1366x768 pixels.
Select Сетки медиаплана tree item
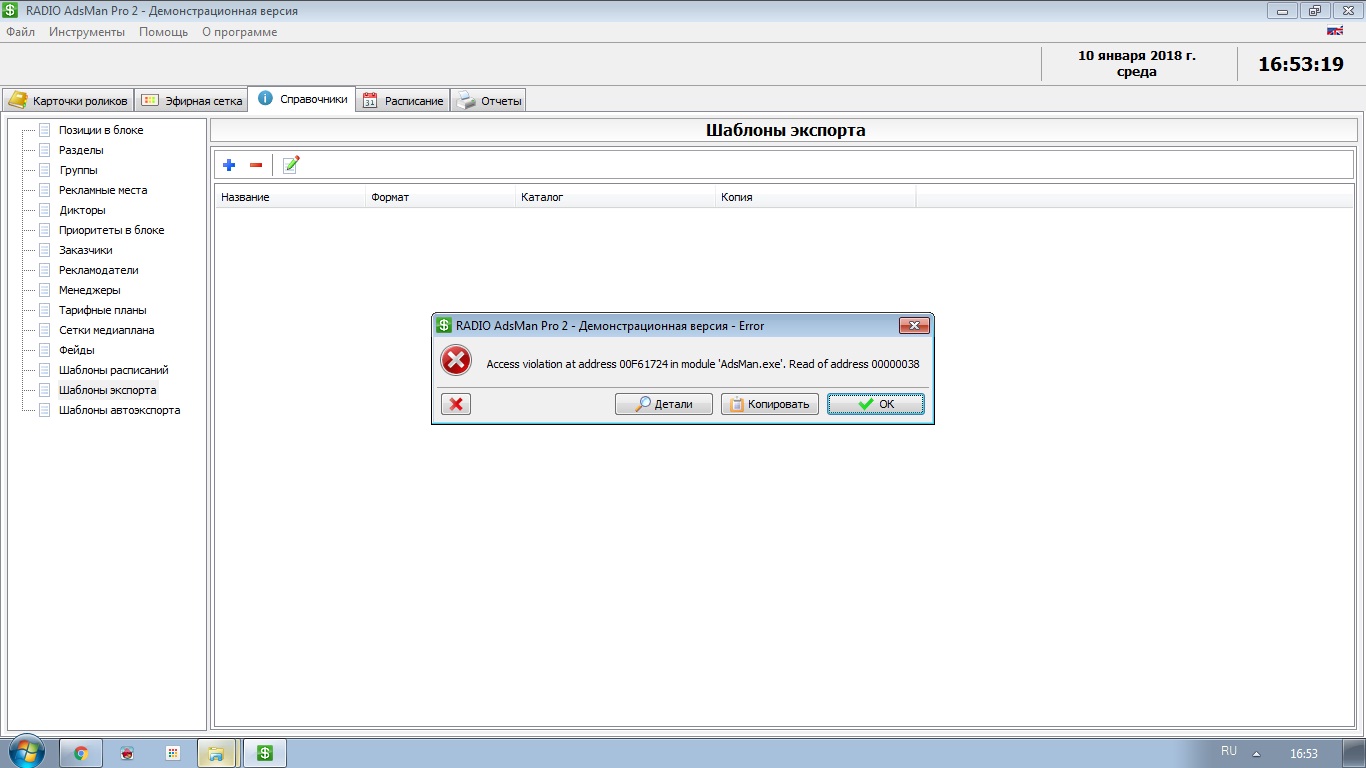(107, 330)
